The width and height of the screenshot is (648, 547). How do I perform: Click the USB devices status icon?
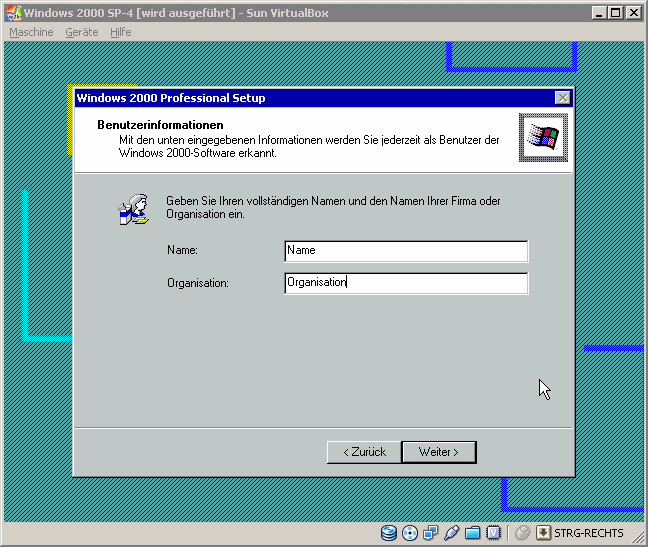(x=452, y=533)
